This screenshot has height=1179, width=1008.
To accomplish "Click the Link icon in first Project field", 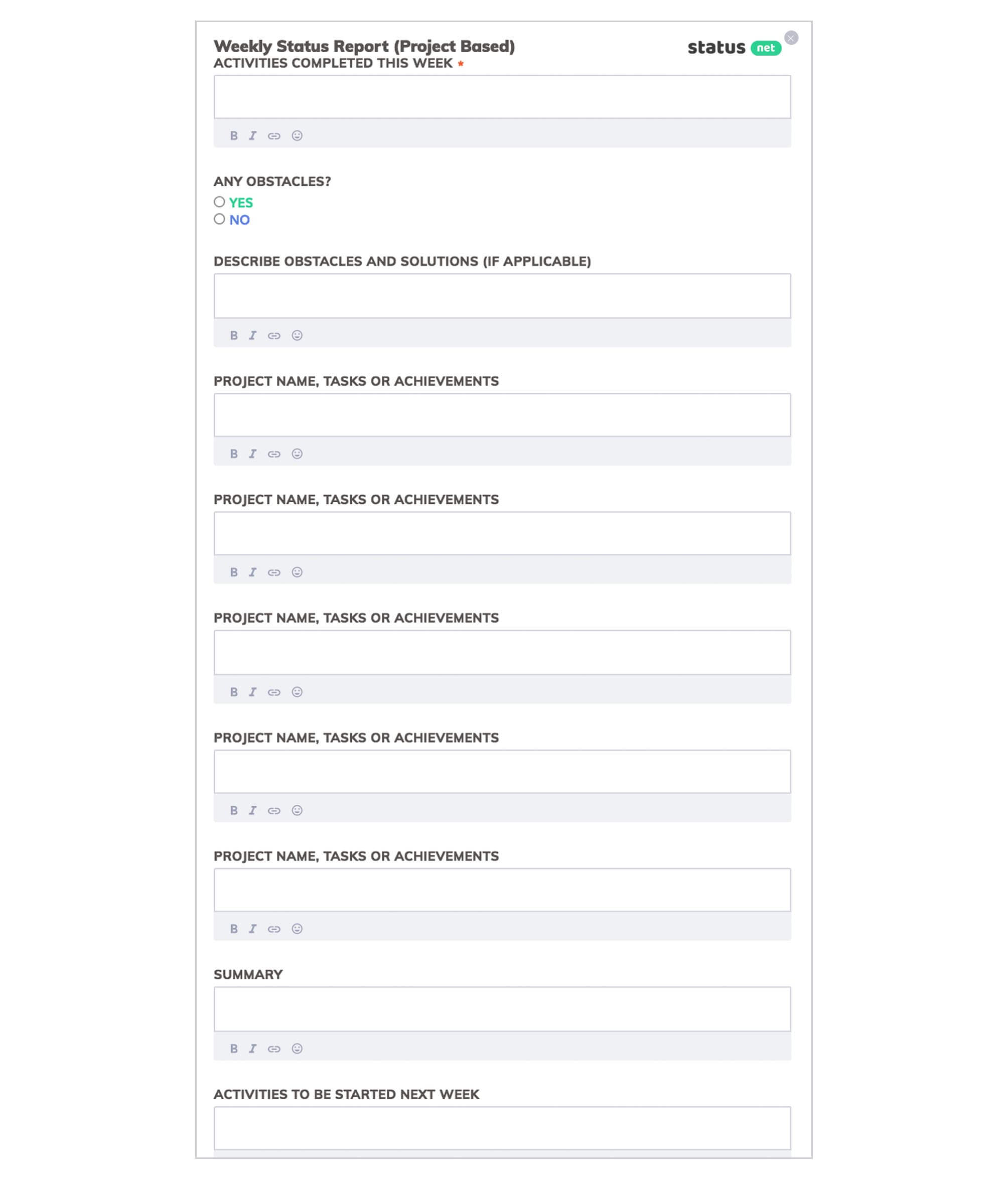I will pyautogui.click(x=275, y=453).
